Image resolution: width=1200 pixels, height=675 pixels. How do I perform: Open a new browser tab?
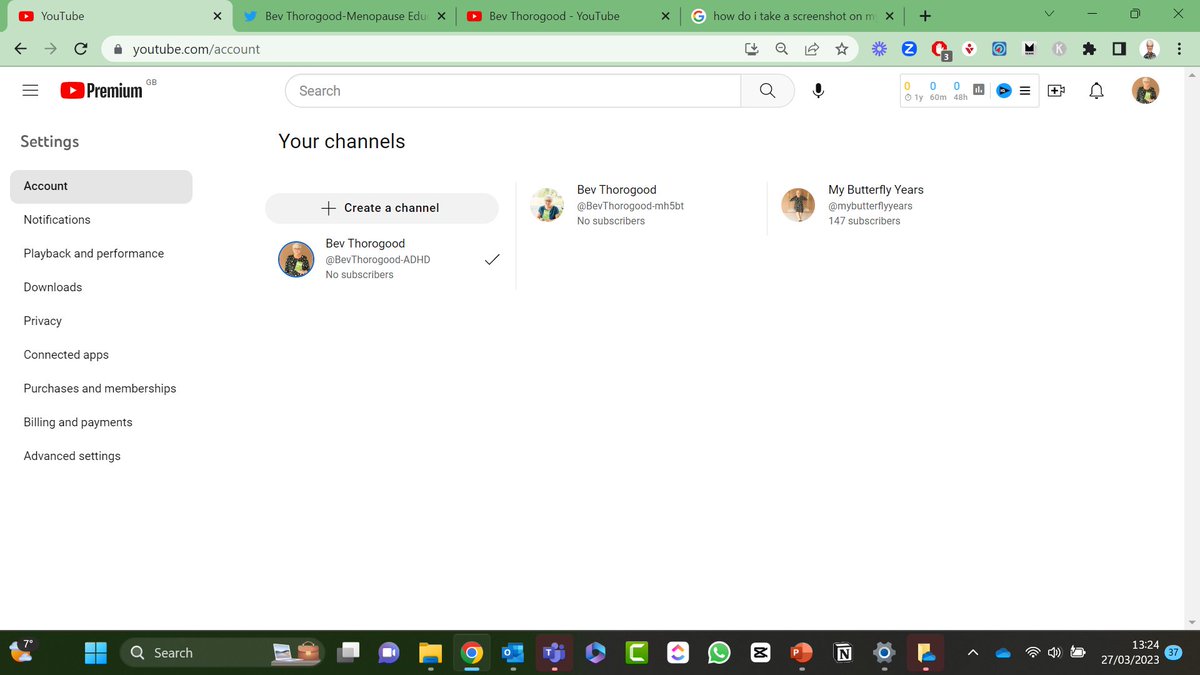point(925,16)
